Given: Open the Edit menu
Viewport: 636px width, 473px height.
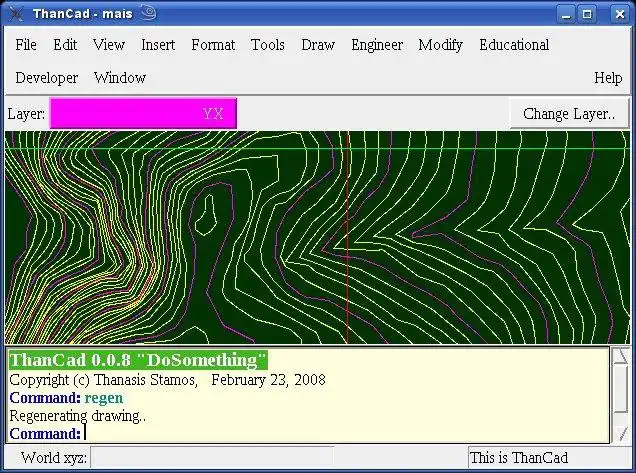Looking at the screenshot, I should (65, 45).
